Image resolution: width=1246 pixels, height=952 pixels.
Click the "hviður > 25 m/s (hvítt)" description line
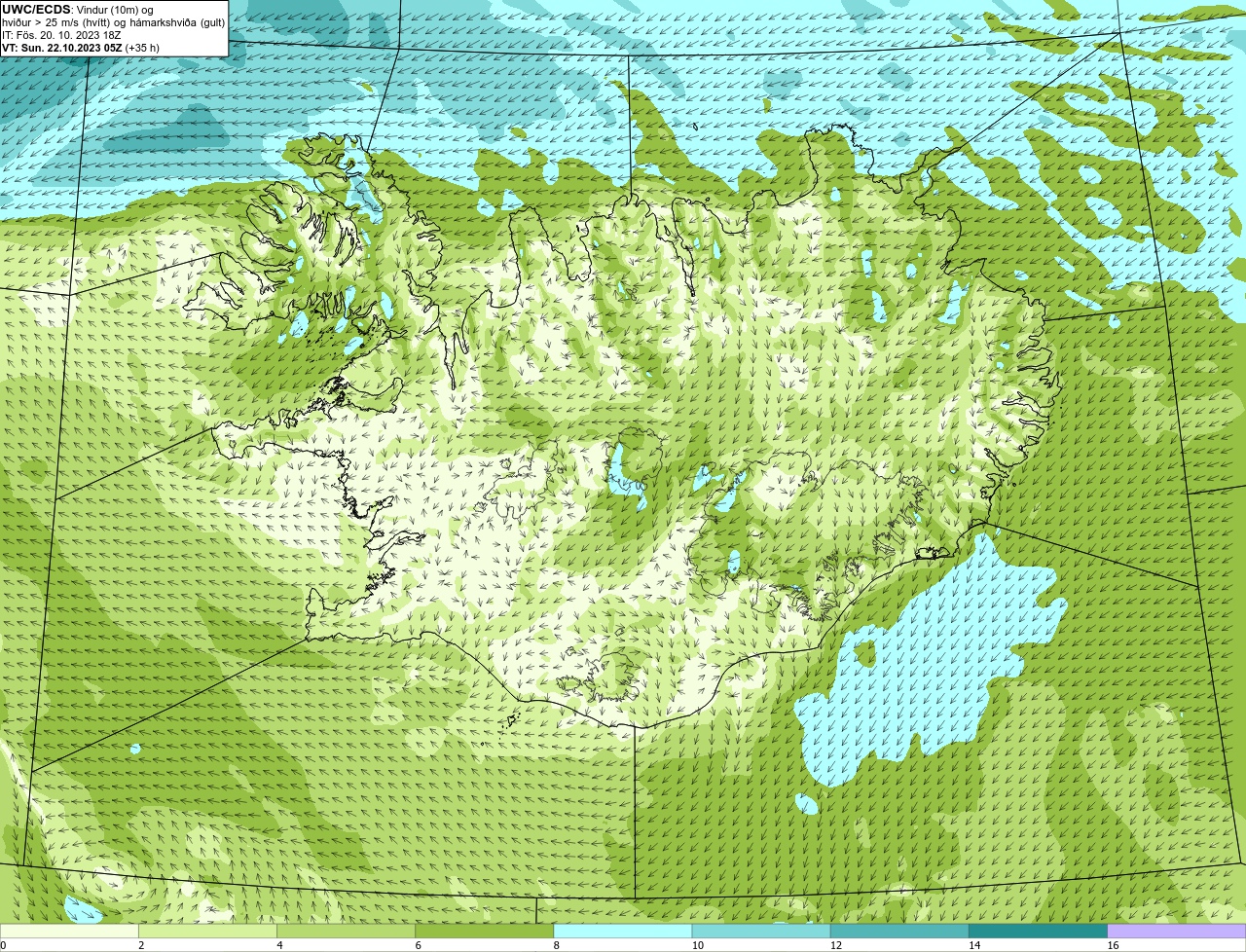(x=113, y=21)
